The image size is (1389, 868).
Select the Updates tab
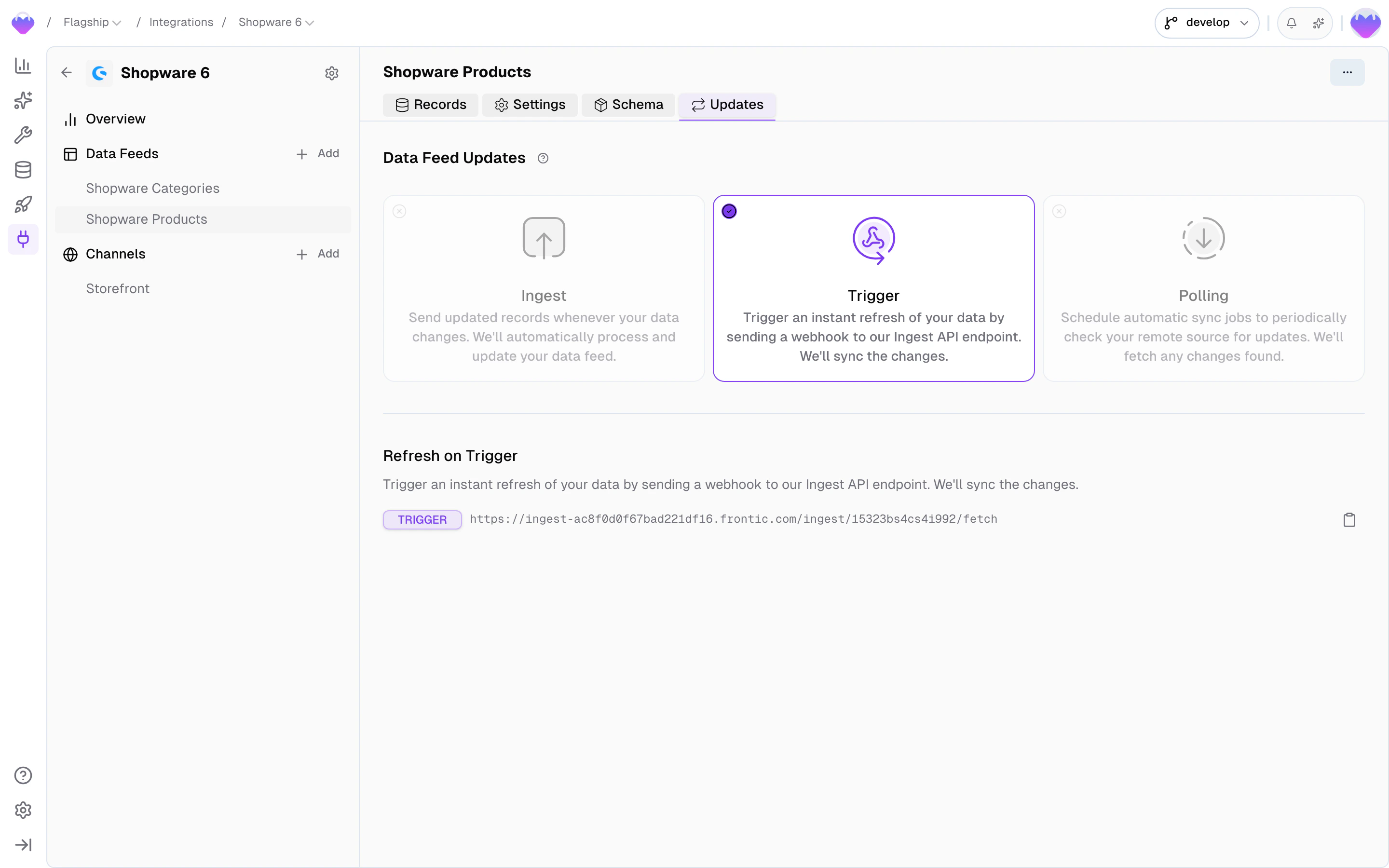click(727, 105)
